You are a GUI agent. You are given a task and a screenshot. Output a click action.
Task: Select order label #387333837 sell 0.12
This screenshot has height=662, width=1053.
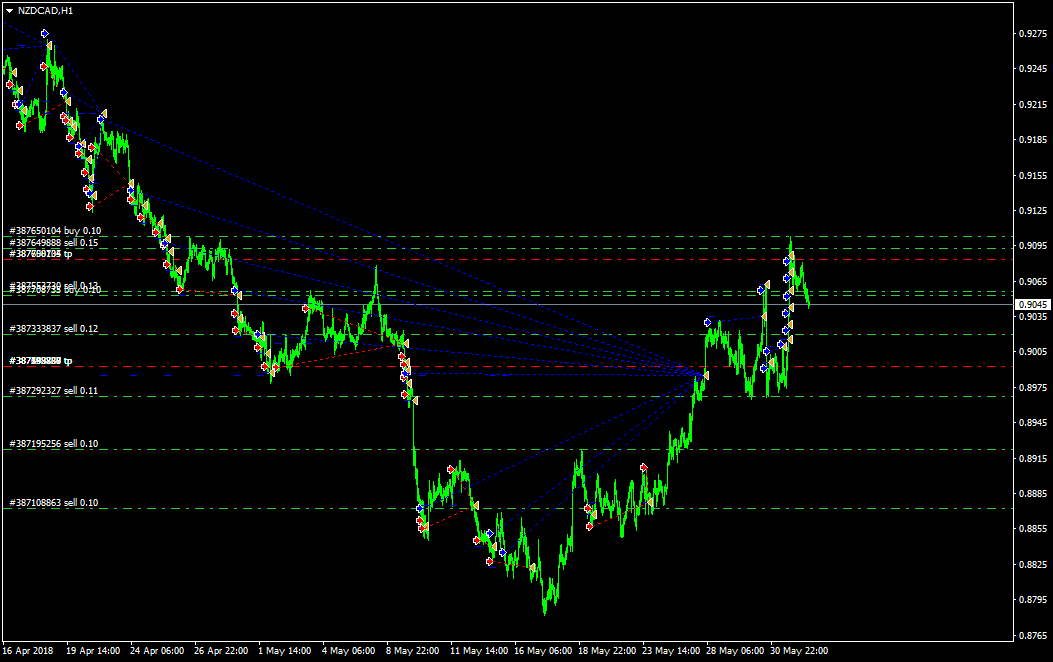(54, 329)
